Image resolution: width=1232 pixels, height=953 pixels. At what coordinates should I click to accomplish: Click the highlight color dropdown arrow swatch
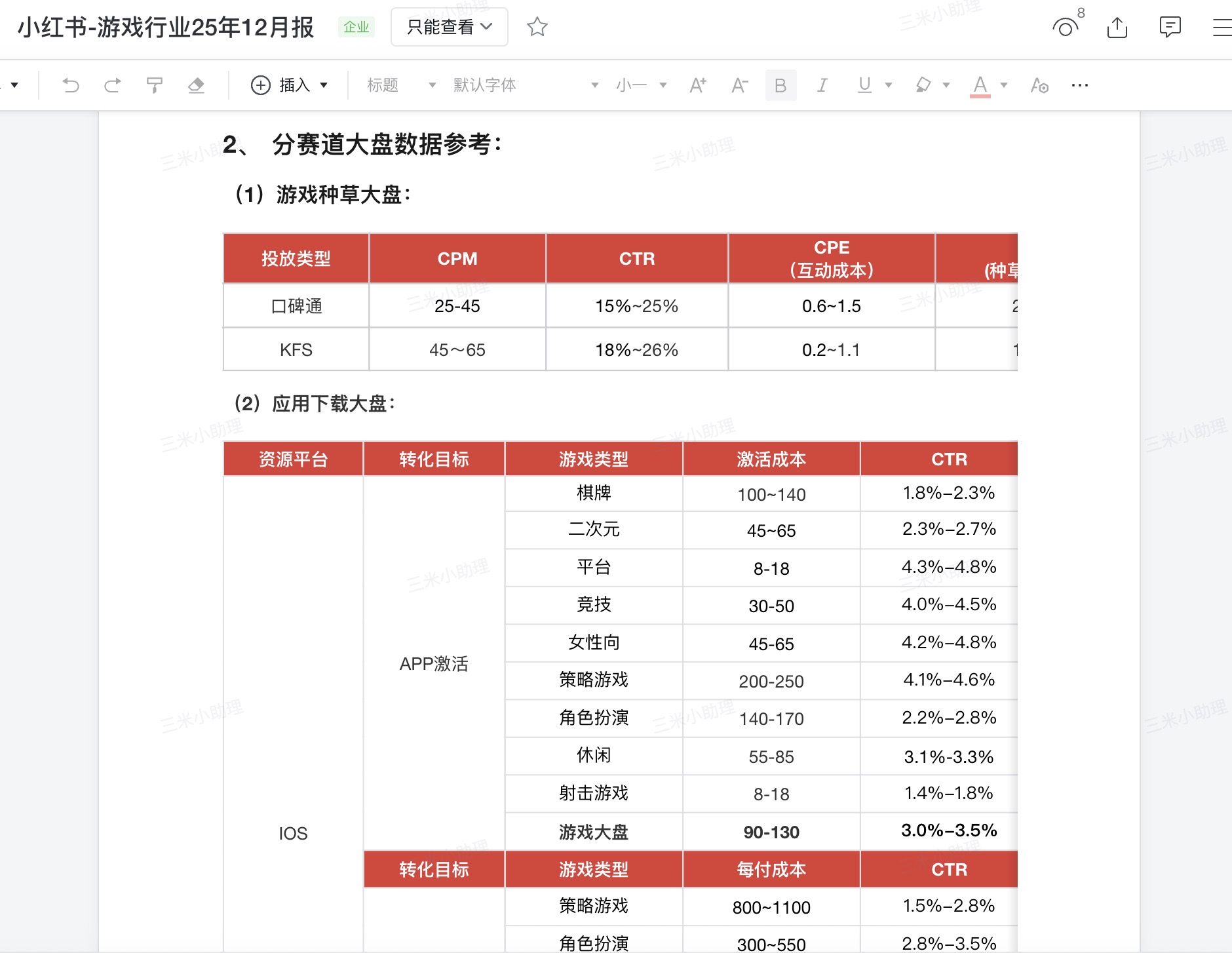[945, 85]
